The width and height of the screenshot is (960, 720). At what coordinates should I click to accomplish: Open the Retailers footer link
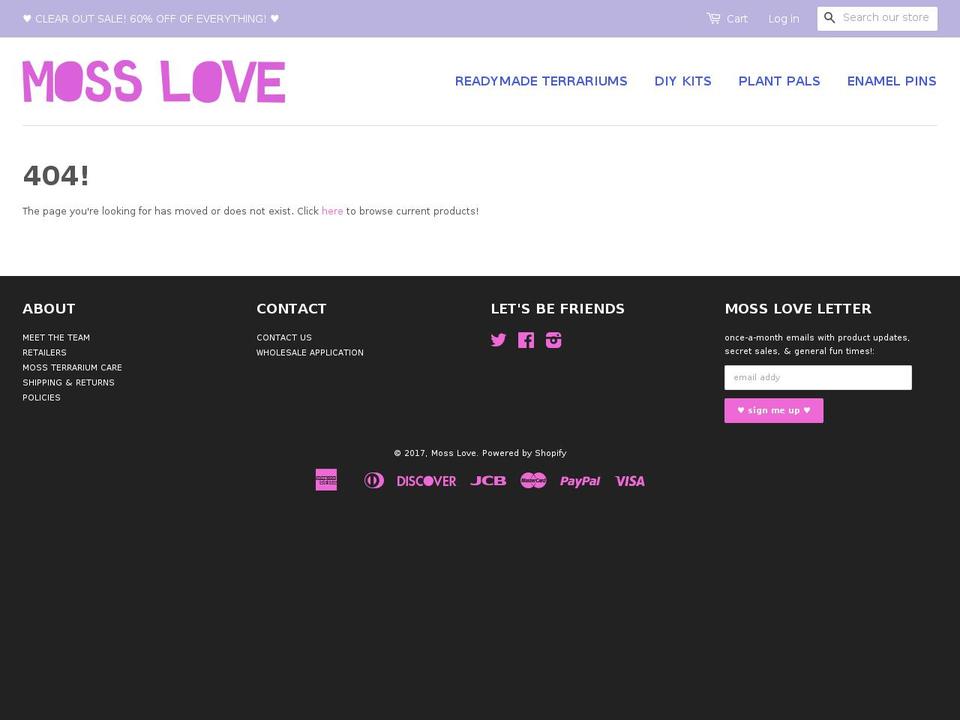click(45, 353)
